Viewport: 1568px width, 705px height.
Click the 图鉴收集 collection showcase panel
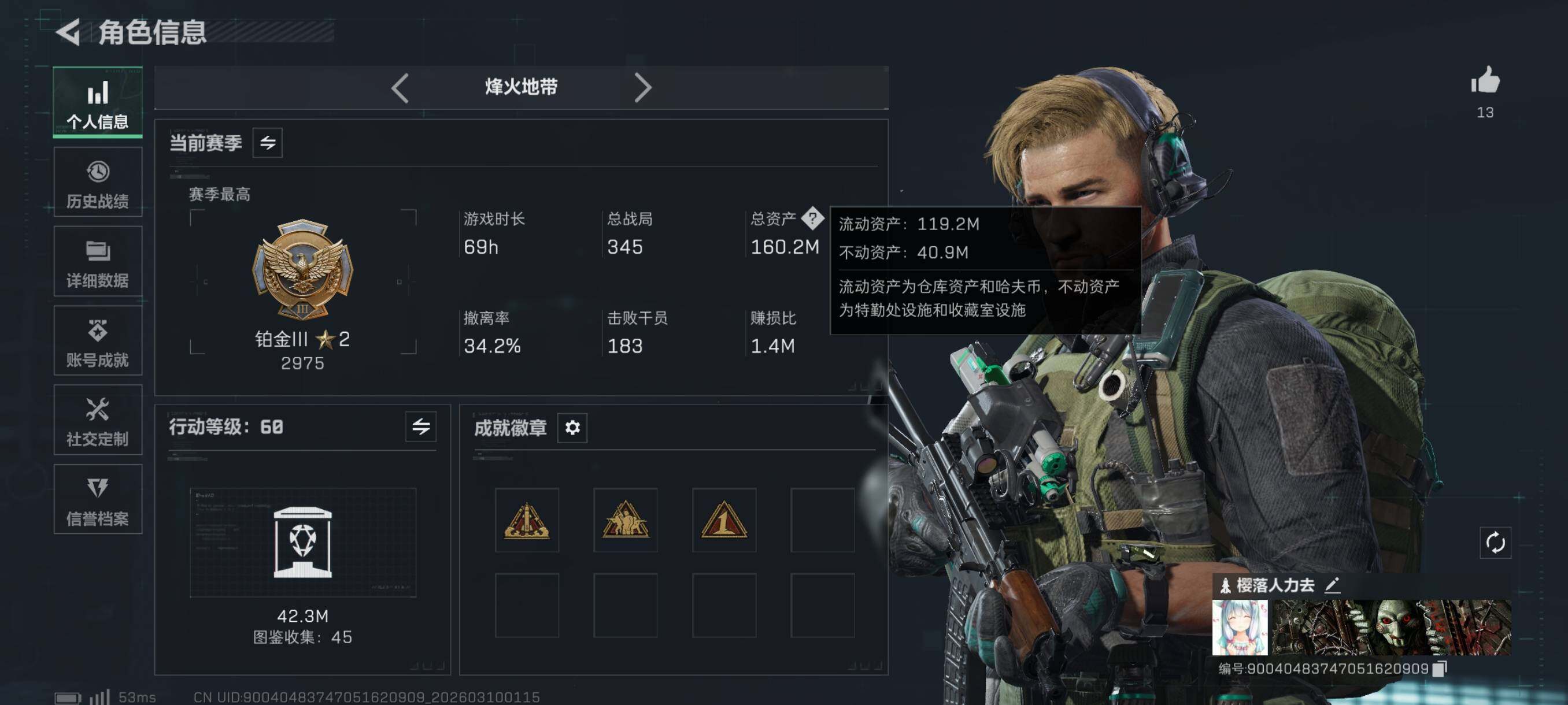[303, 542]
